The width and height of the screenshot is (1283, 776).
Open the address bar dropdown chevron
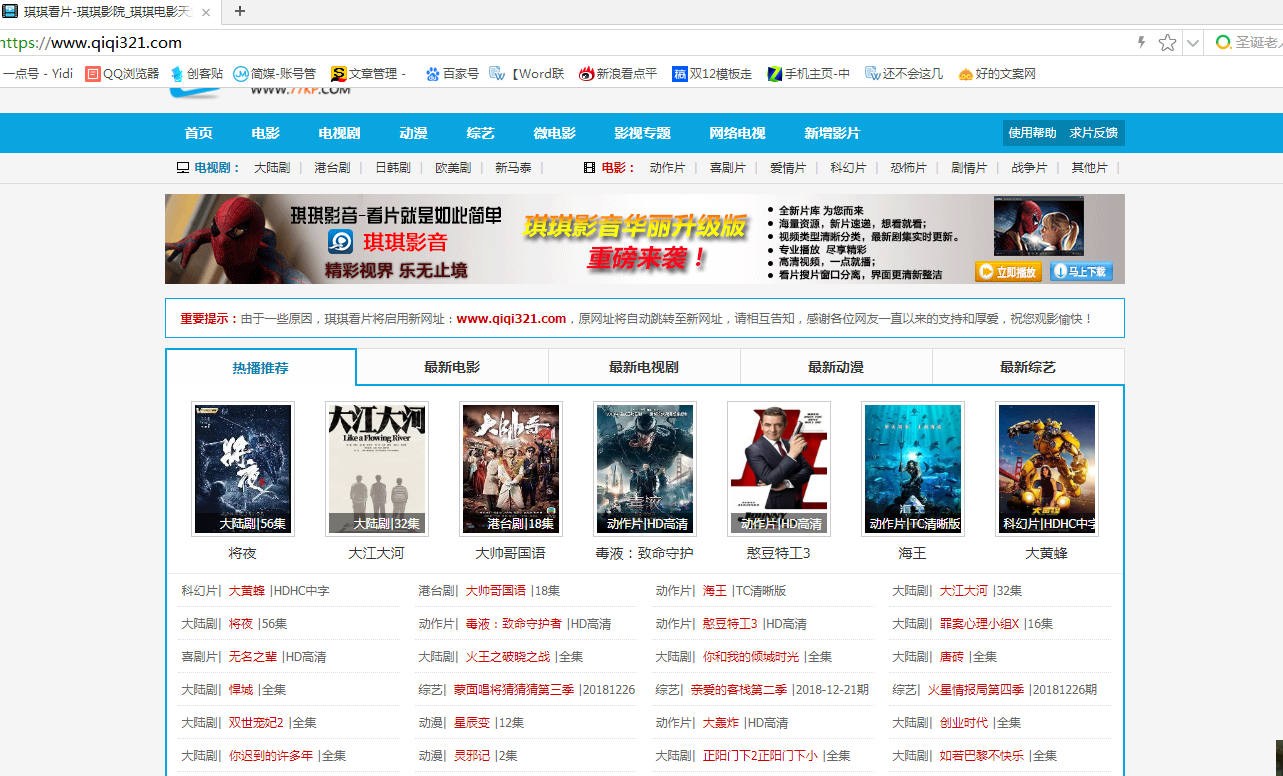(x=1192, y=43)
